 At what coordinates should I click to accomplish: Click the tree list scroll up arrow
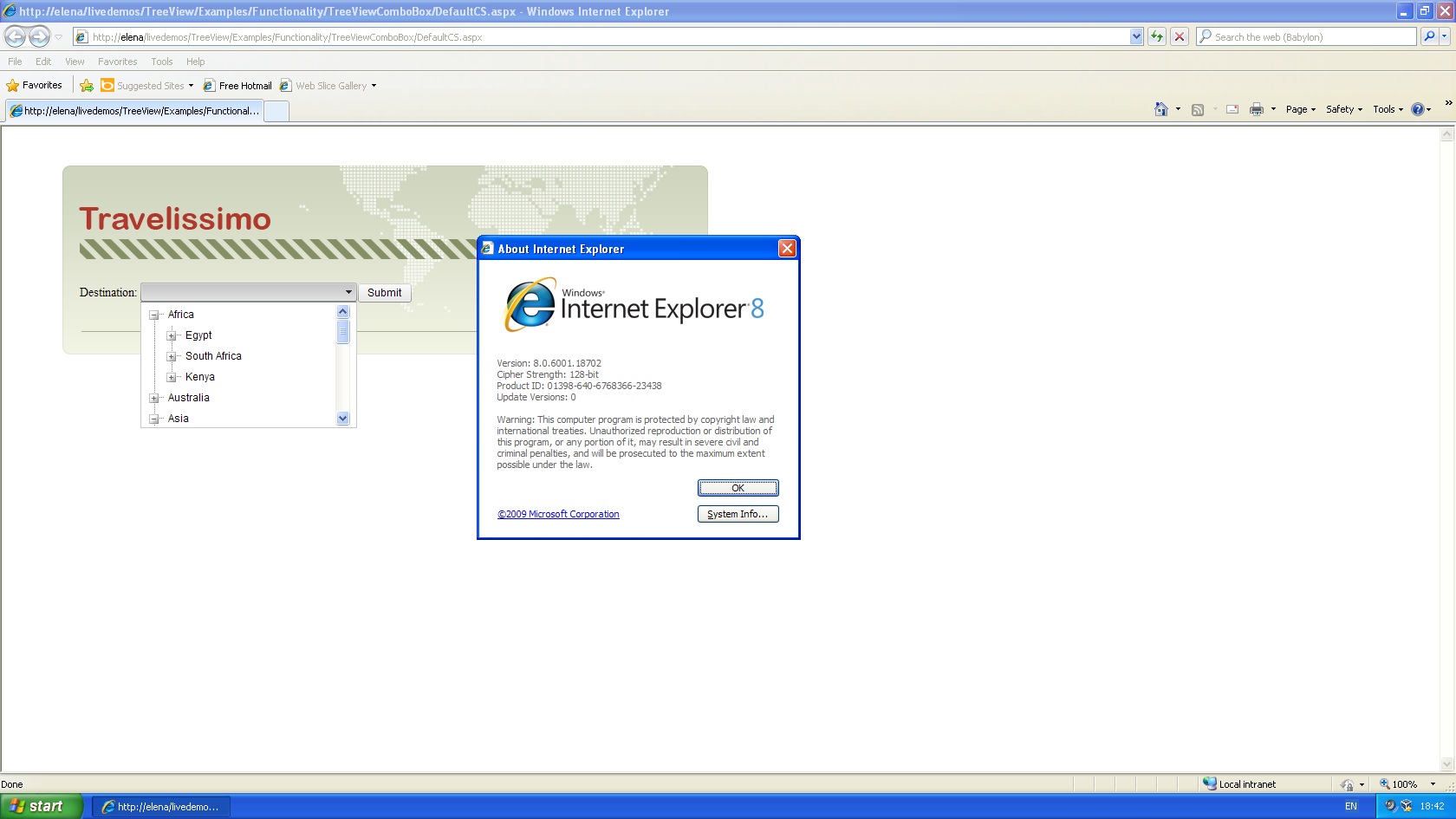(x=342, y=312)
